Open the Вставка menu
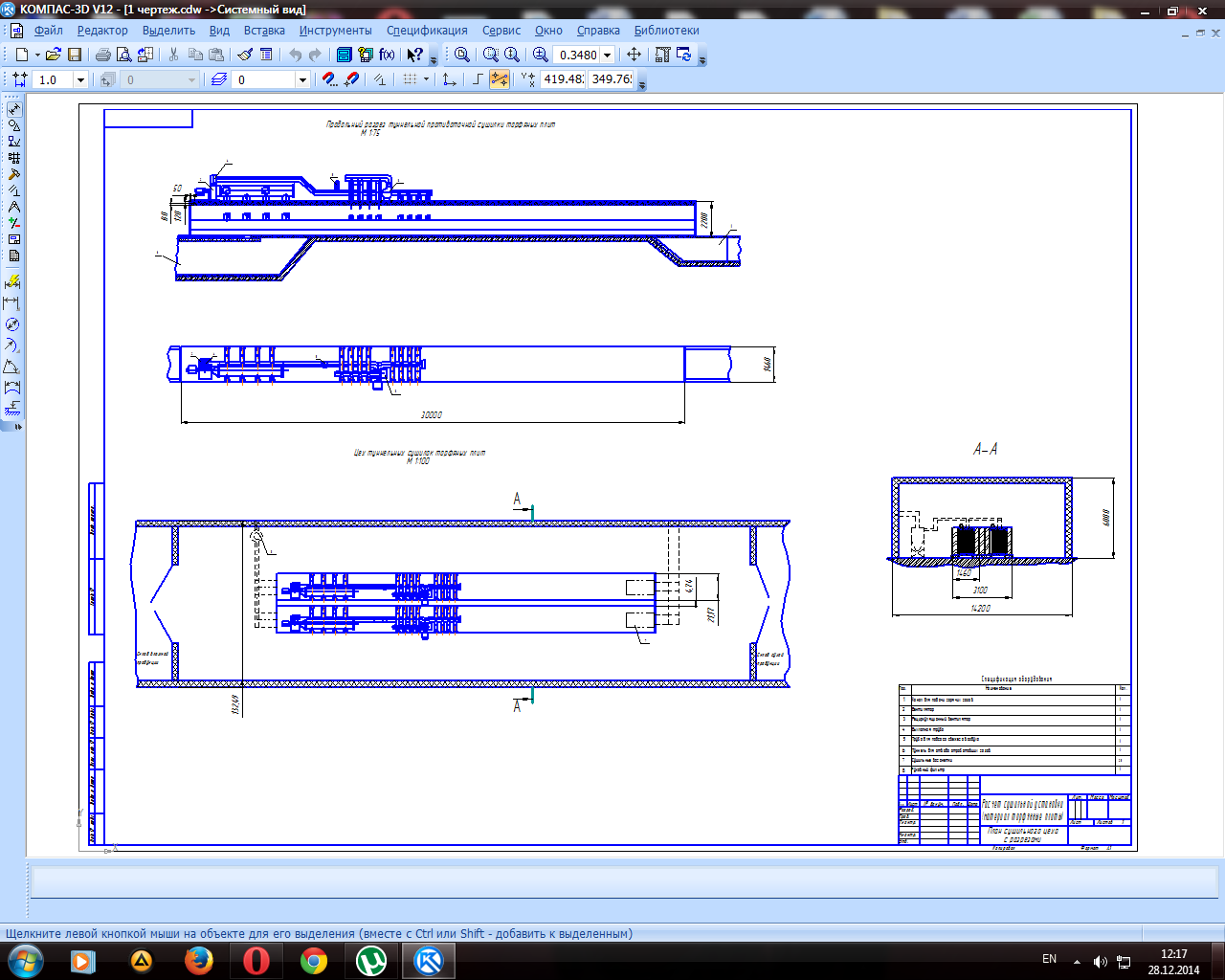 (x=264, y=30)
